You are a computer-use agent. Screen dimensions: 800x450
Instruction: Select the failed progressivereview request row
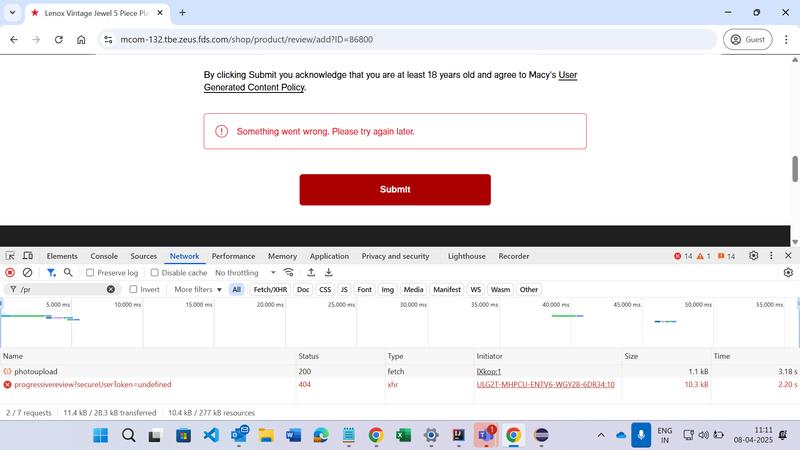coord(400,385)
